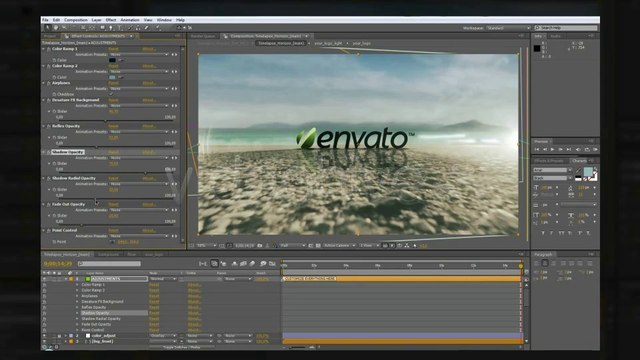Toggle transparency grid in viewer footer
640x360 pixels.
click(x=318, y=245)
